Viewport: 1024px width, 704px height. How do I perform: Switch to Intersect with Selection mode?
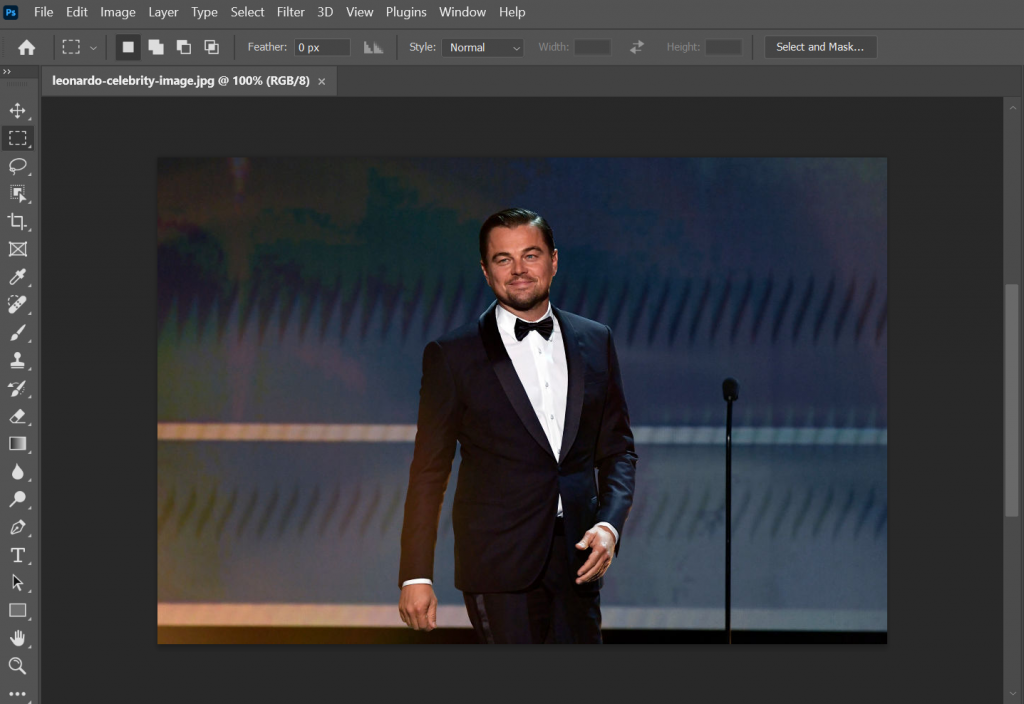[x=211, y=46]
